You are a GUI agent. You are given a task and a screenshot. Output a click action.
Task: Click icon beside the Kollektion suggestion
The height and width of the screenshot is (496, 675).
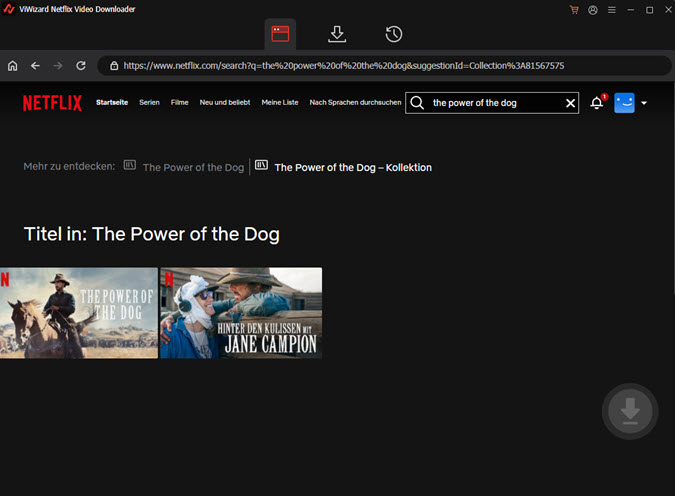[261, 165]
